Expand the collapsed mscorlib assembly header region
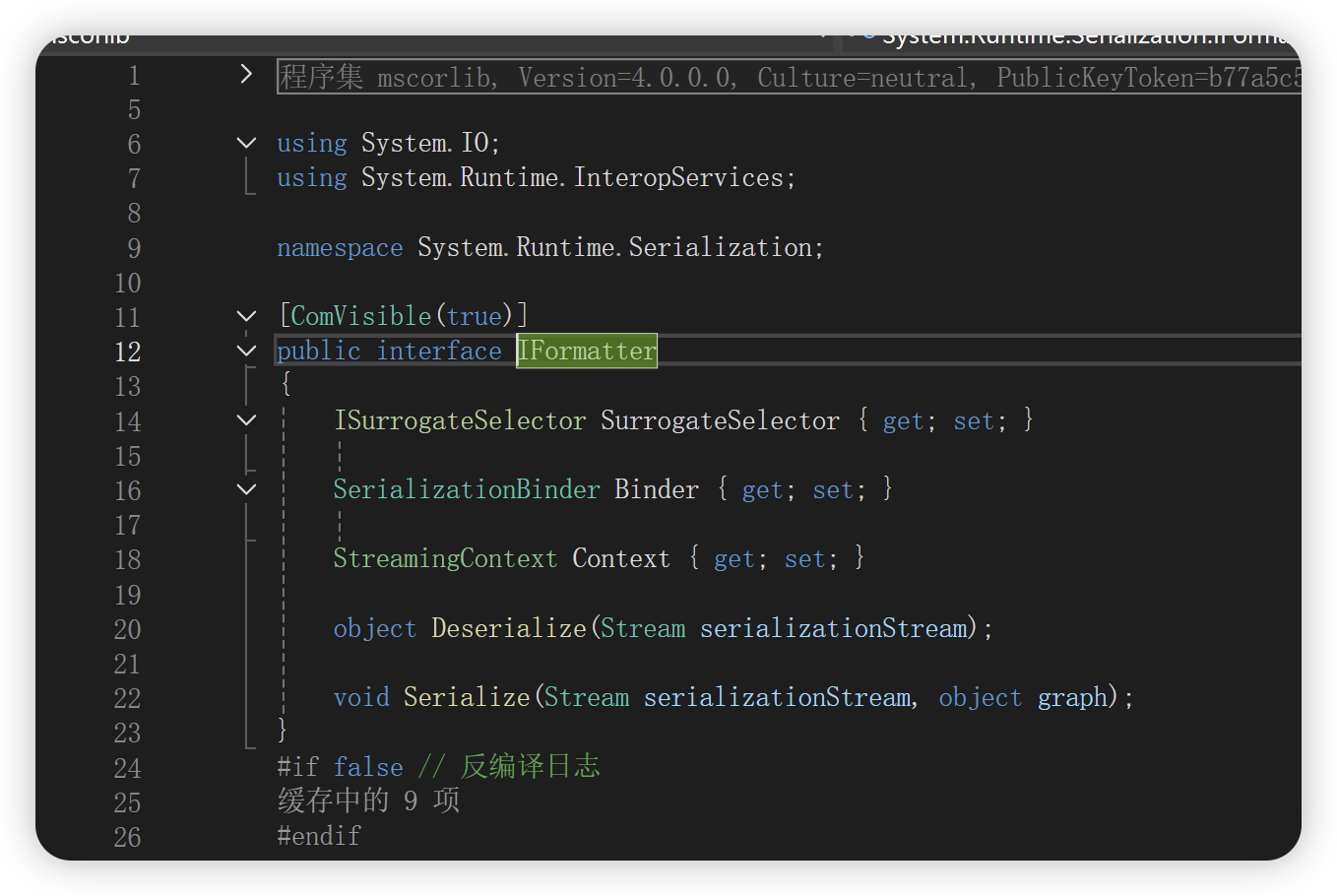 tap(246, 74)
